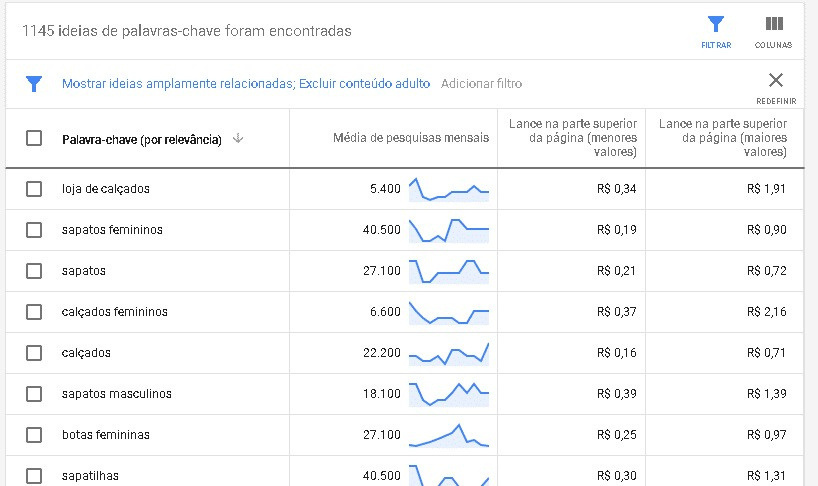Sort by Média de pesquisas mensais column
818x486 pixels.
click(x=410, y=138)
